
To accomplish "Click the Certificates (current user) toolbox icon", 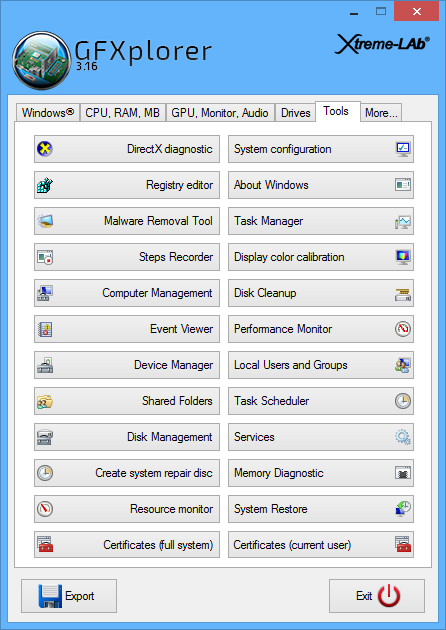I will (x=403, y=544).
